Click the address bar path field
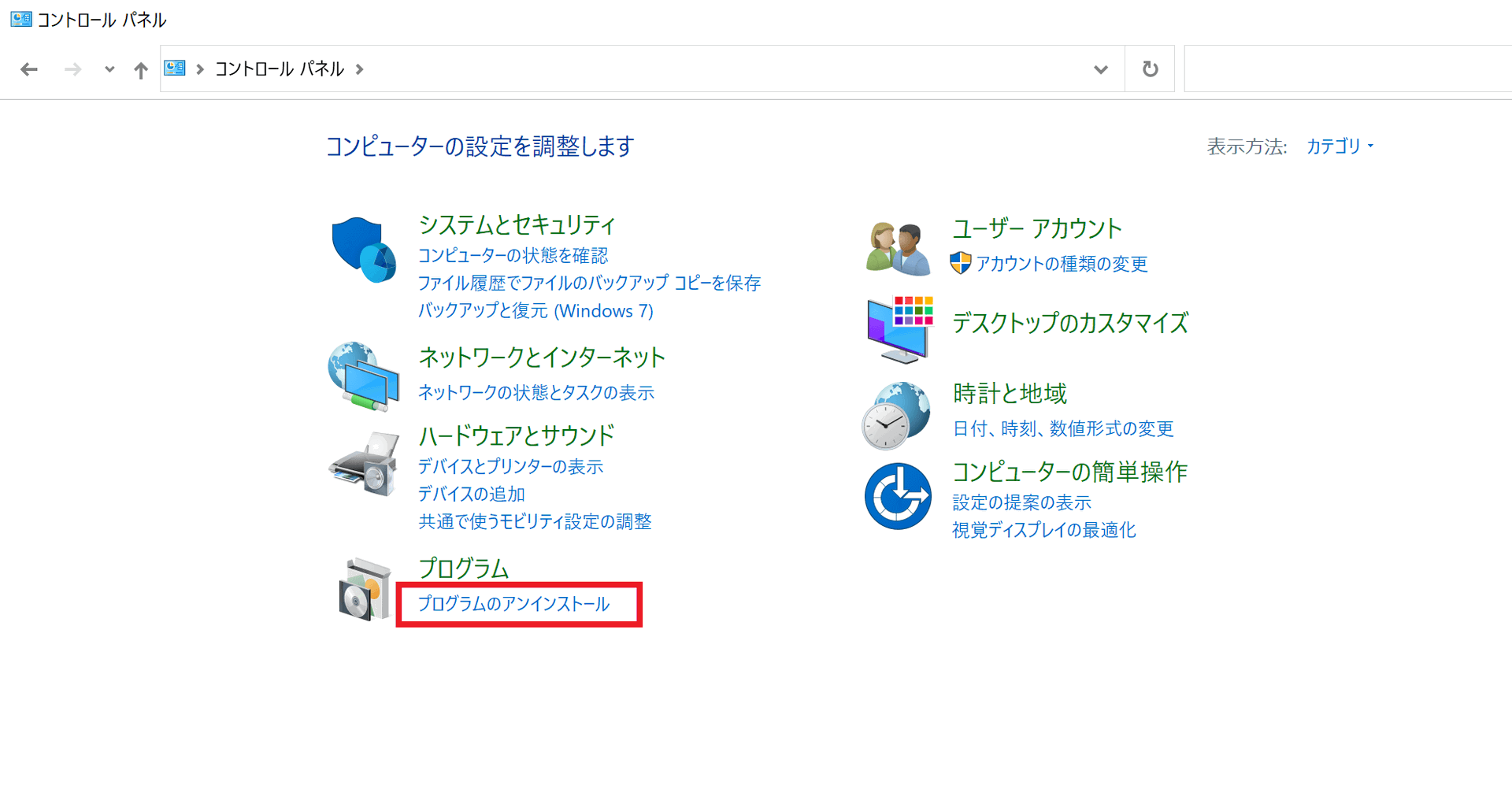 [642, 69]
